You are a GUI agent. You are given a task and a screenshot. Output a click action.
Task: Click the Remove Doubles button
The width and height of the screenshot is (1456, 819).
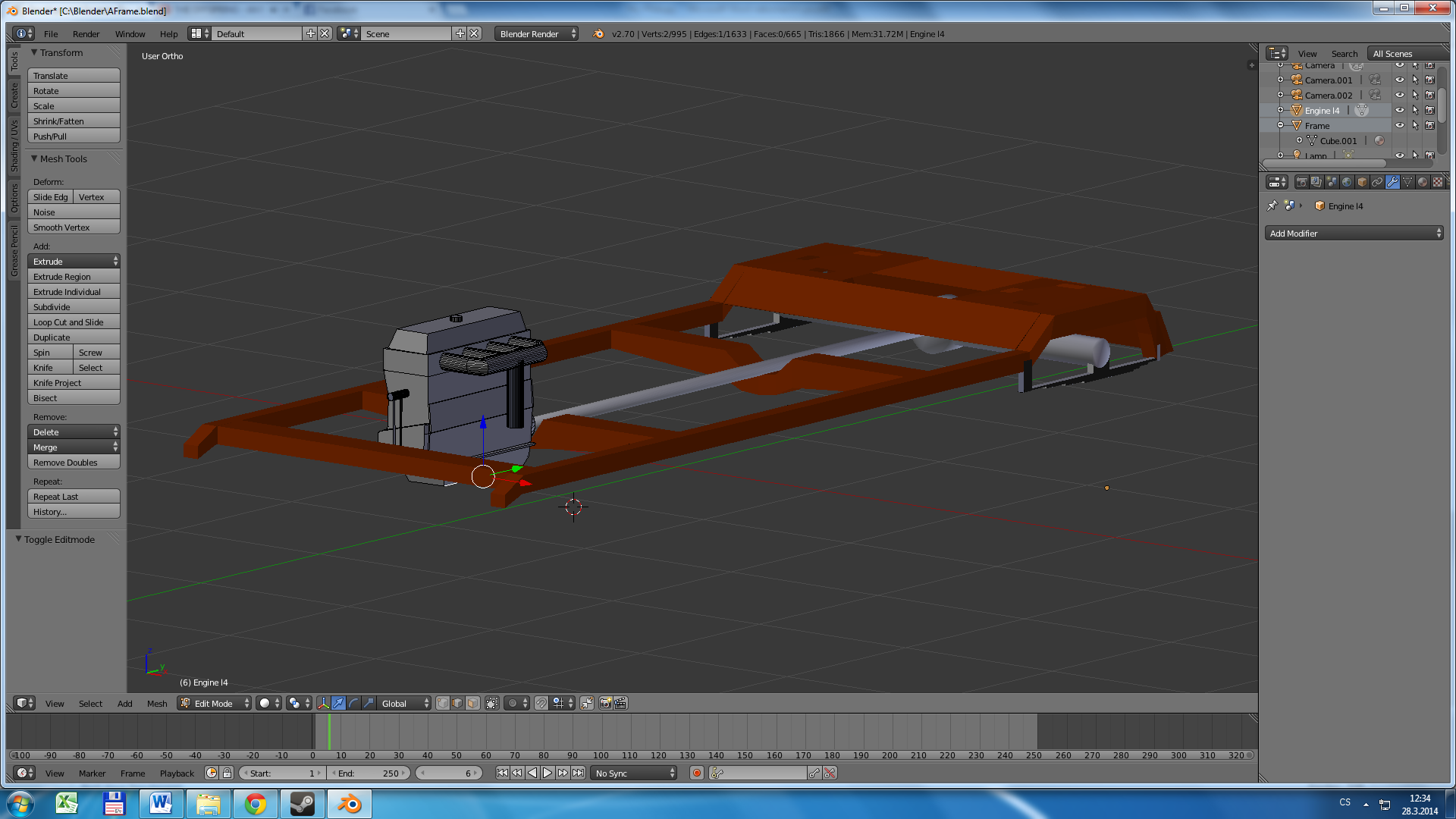click(74, 463)
